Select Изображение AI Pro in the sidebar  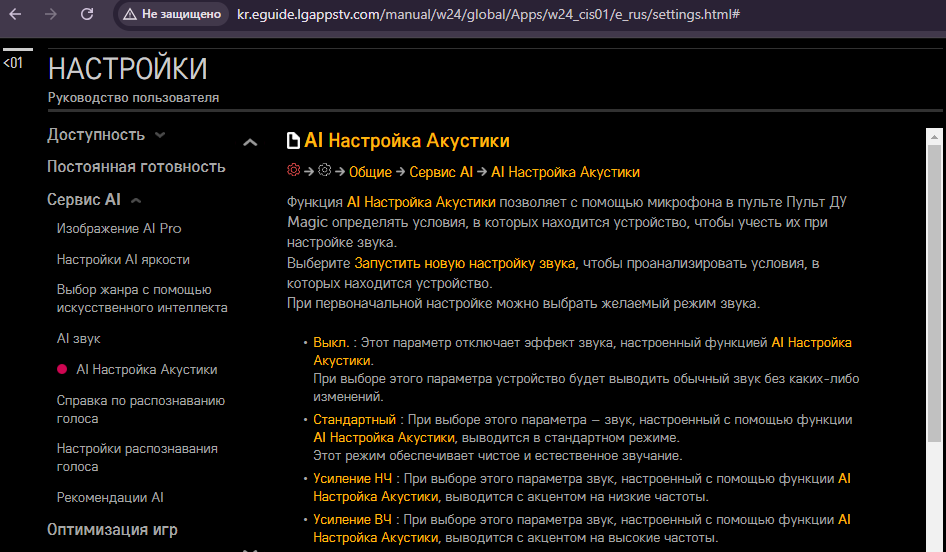[x=119, y=228]
